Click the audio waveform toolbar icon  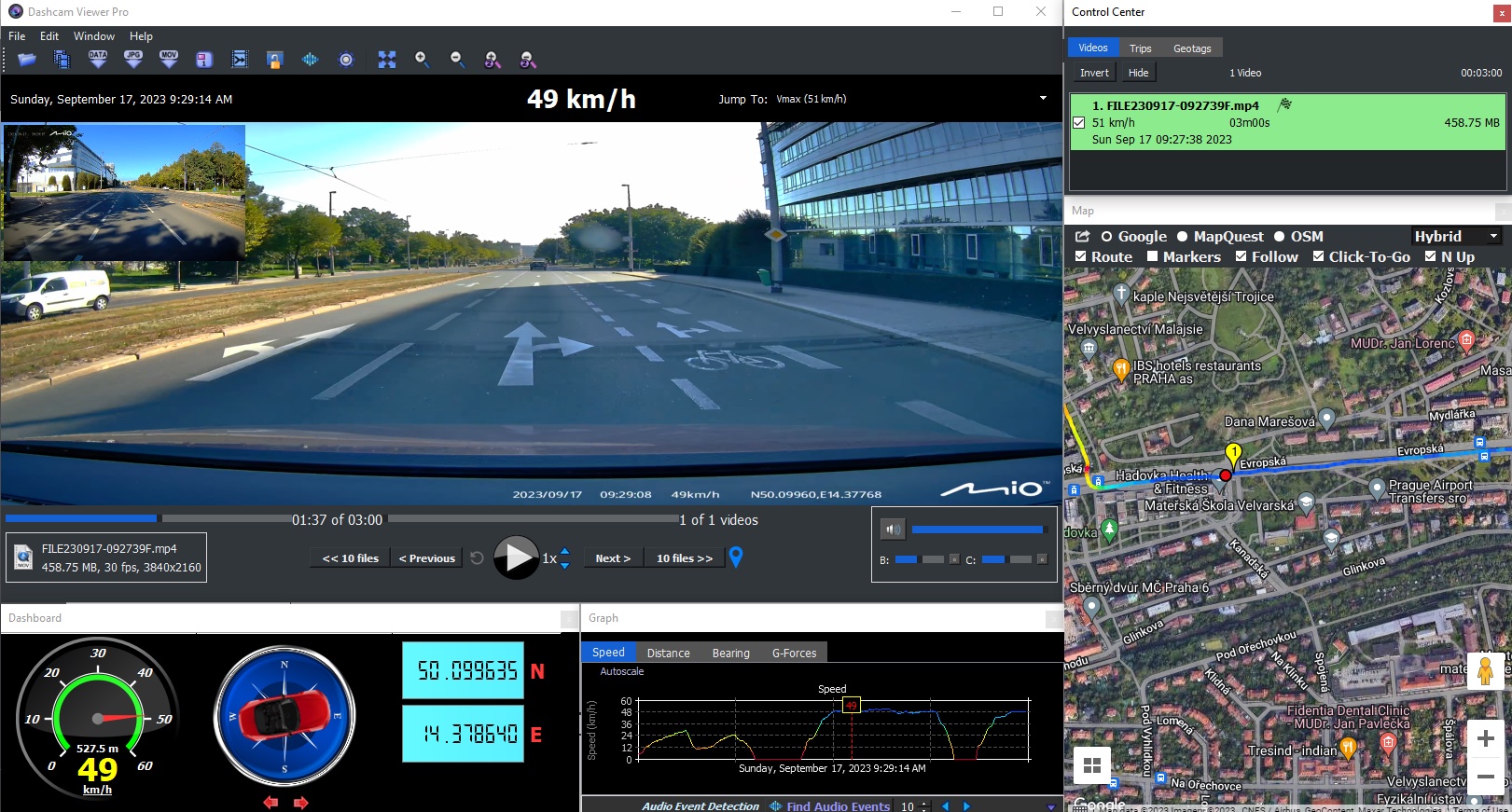coord(310,60)
